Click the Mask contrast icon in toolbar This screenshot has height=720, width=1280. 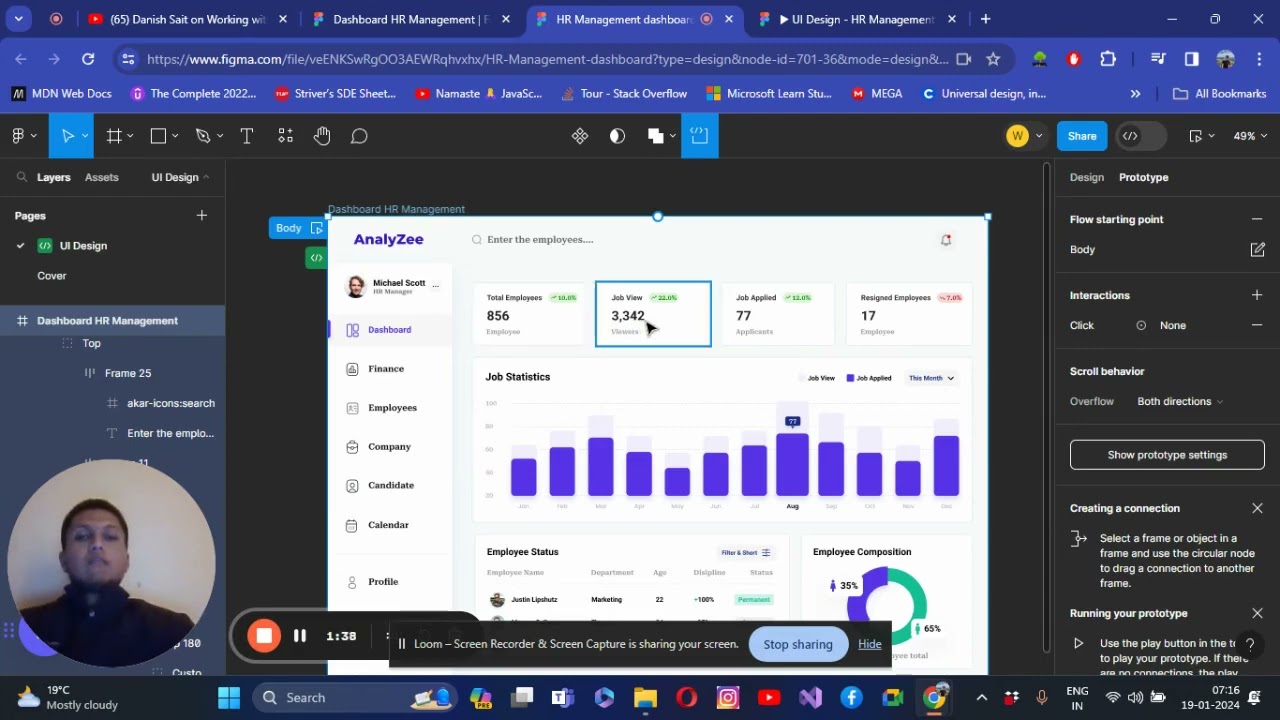point(617,136)
